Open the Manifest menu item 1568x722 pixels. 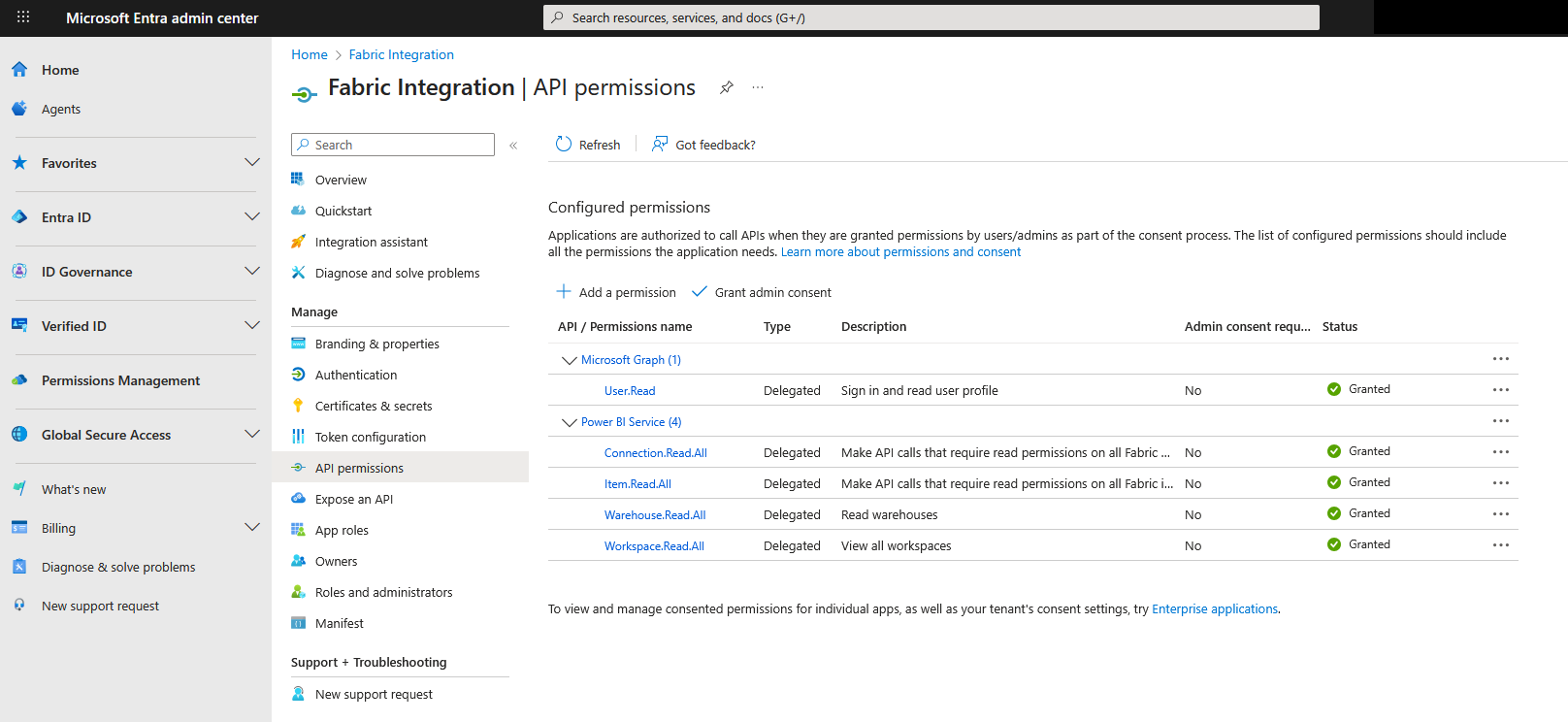coord(339,623)
